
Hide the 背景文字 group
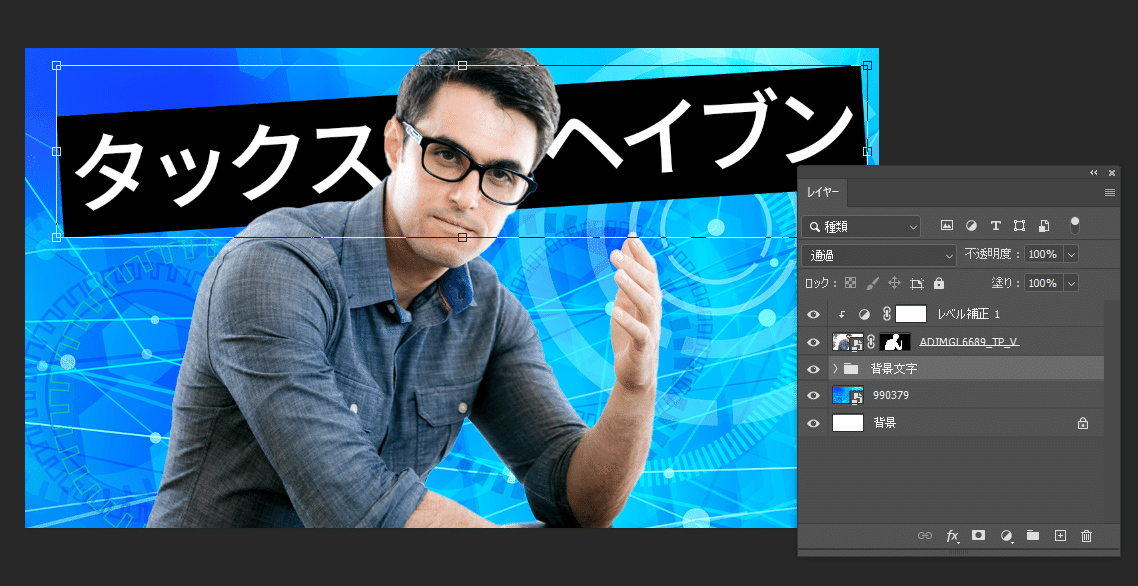[x=814, y=369]
